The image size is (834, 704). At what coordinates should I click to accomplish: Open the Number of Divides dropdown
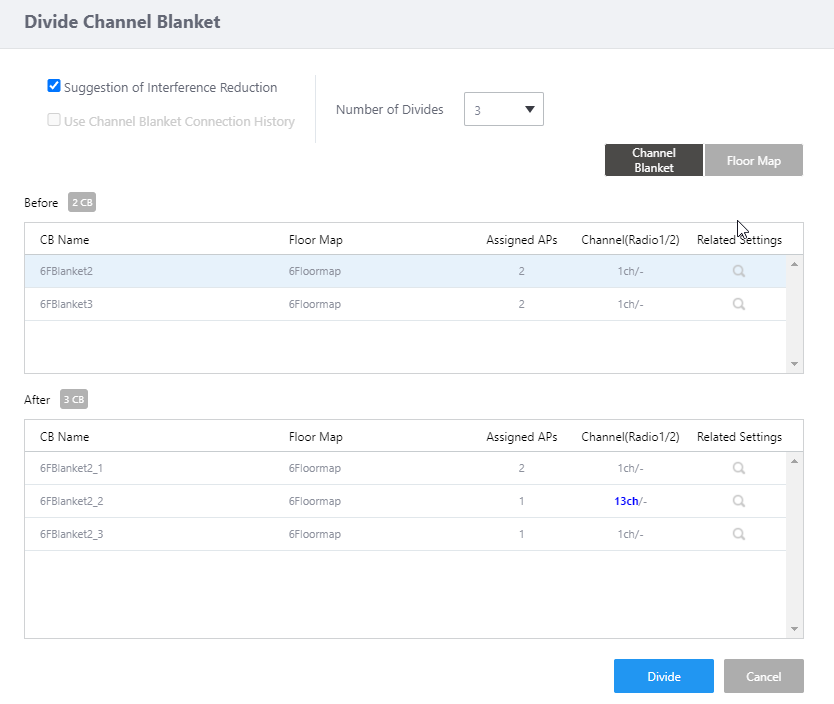click(504, 110)
